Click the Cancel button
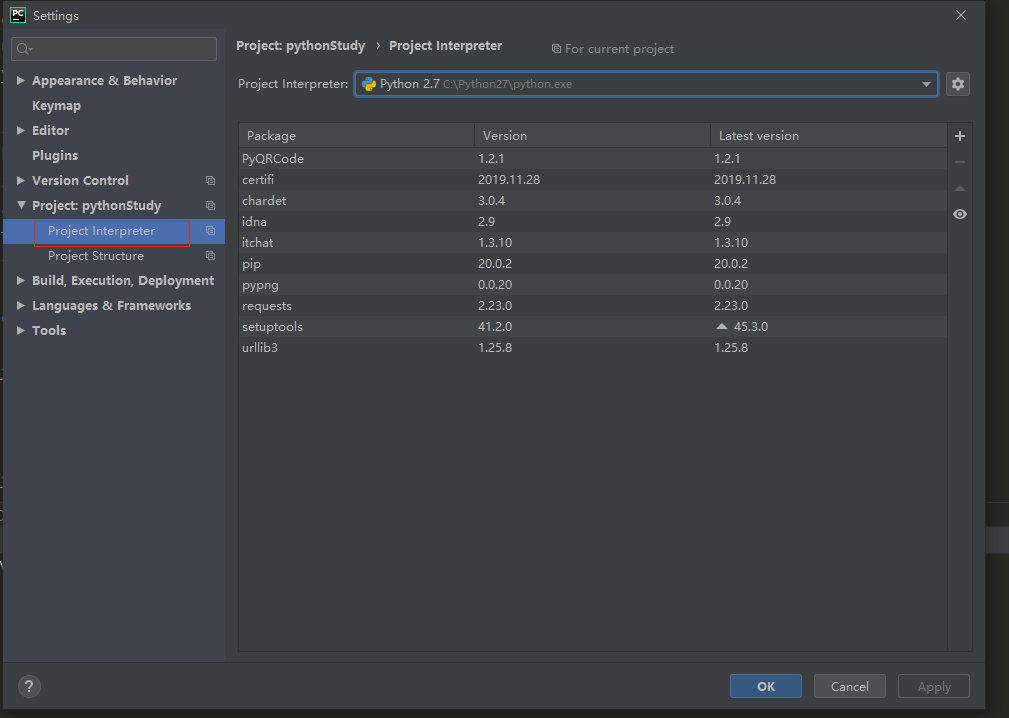This screenshot has height=718, width=1009. (849, 686)
